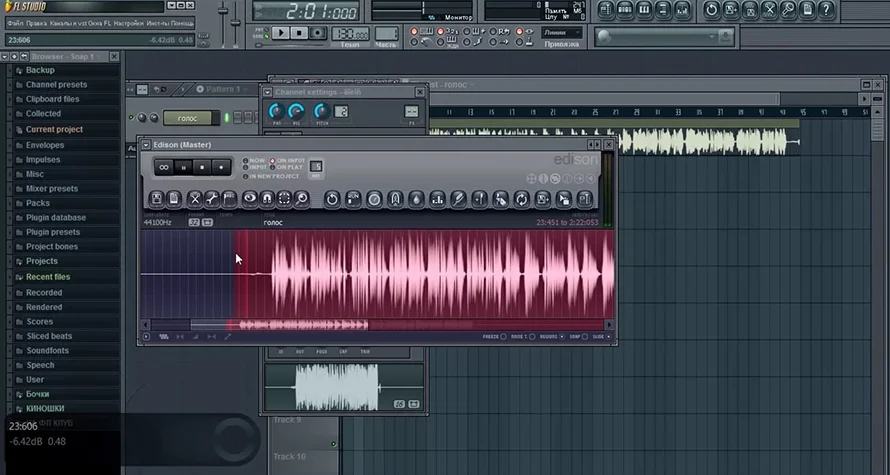Open Edison's scissors edit tool
890x475 pixels.
[x=194, y=199]
